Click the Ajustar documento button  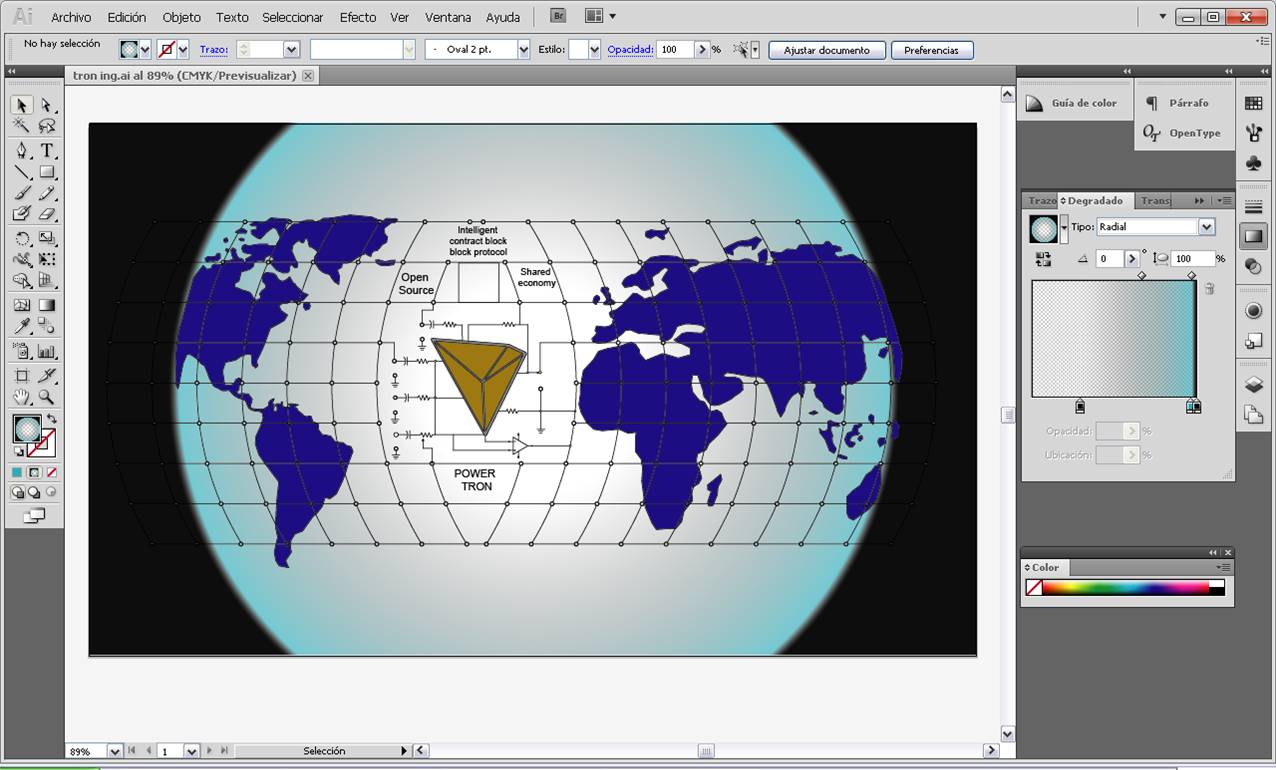click(827, 50)
